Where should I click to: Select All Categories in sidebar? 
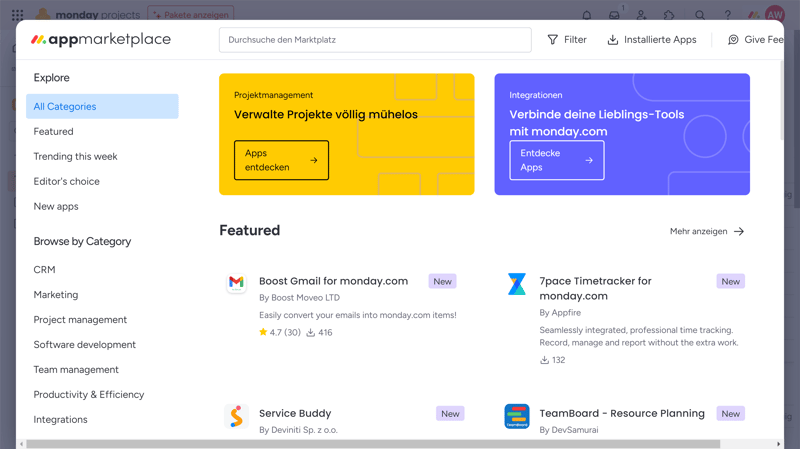102,106
